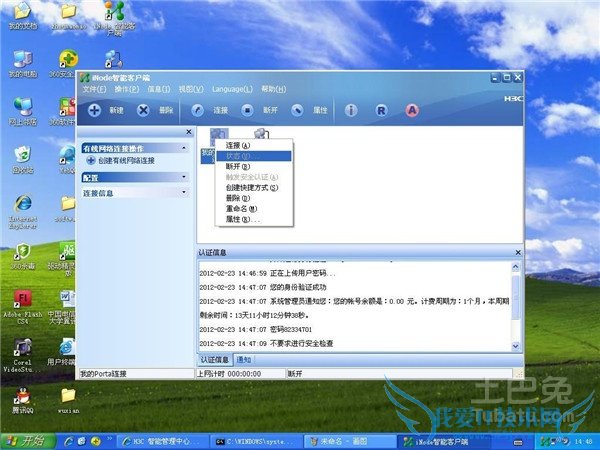Click the plus icon beside 创建有线网络连接
The image size is (600, 450).
click(x=91, y=160)
